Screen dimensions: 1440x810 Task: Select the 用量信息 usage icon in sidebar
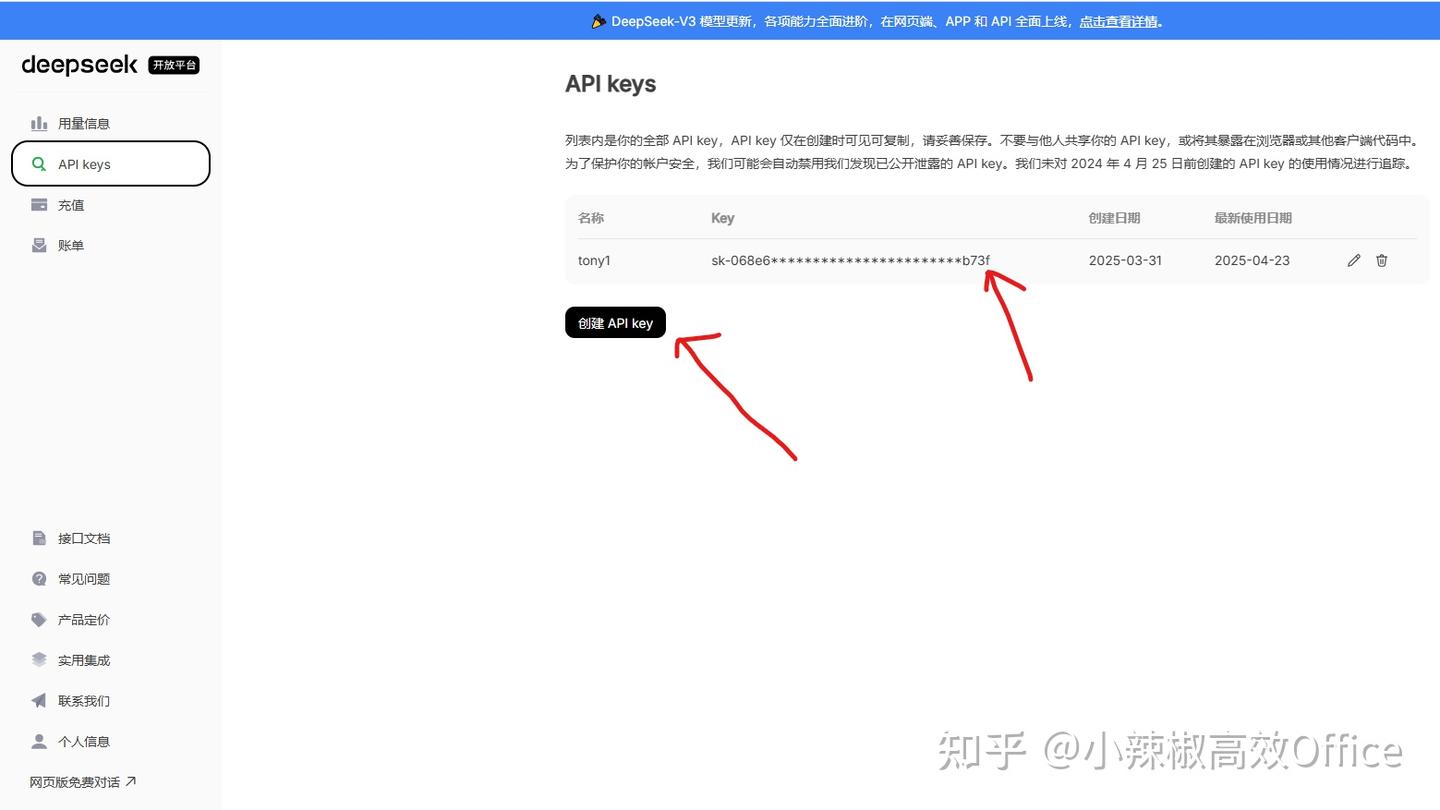click(x=37, y=123)
